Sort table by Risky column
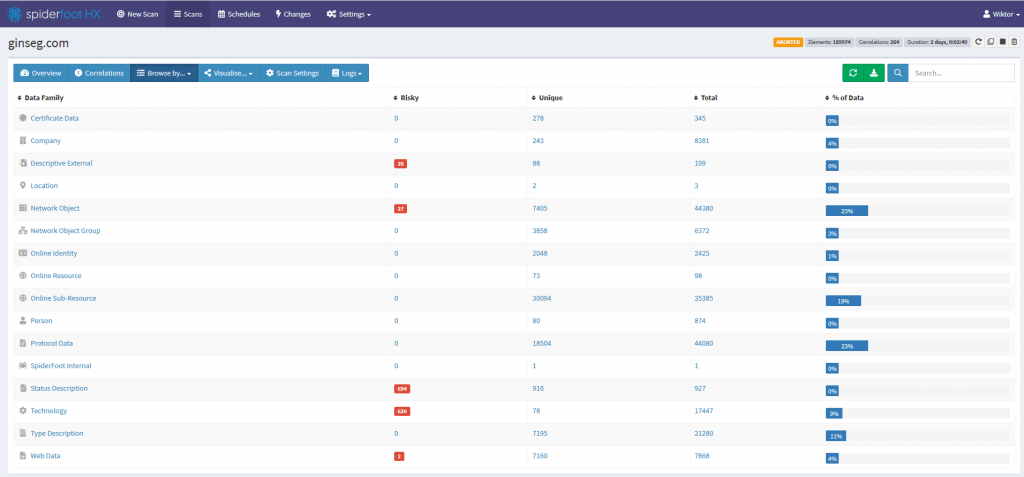The image size is (1024, 477). pos(406,98)
